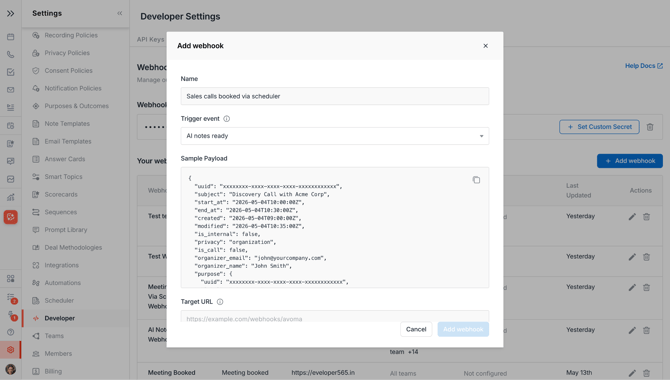
Task: Select the API Keys tab
Action: (150, 39)
